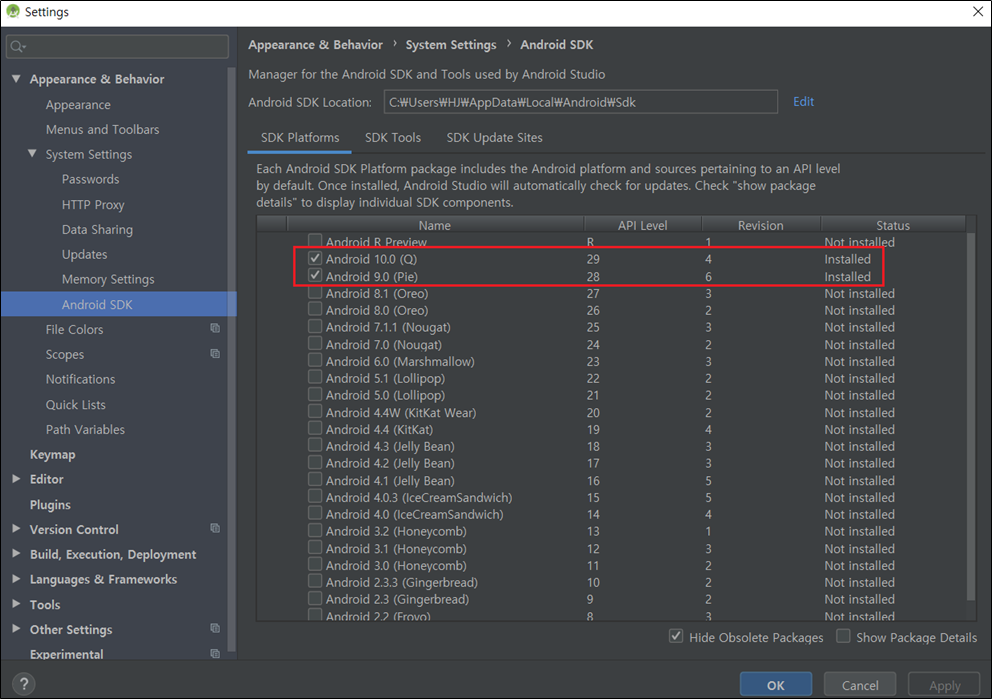
Task: Open the Keymap settings page
Action: click(53, 454)
